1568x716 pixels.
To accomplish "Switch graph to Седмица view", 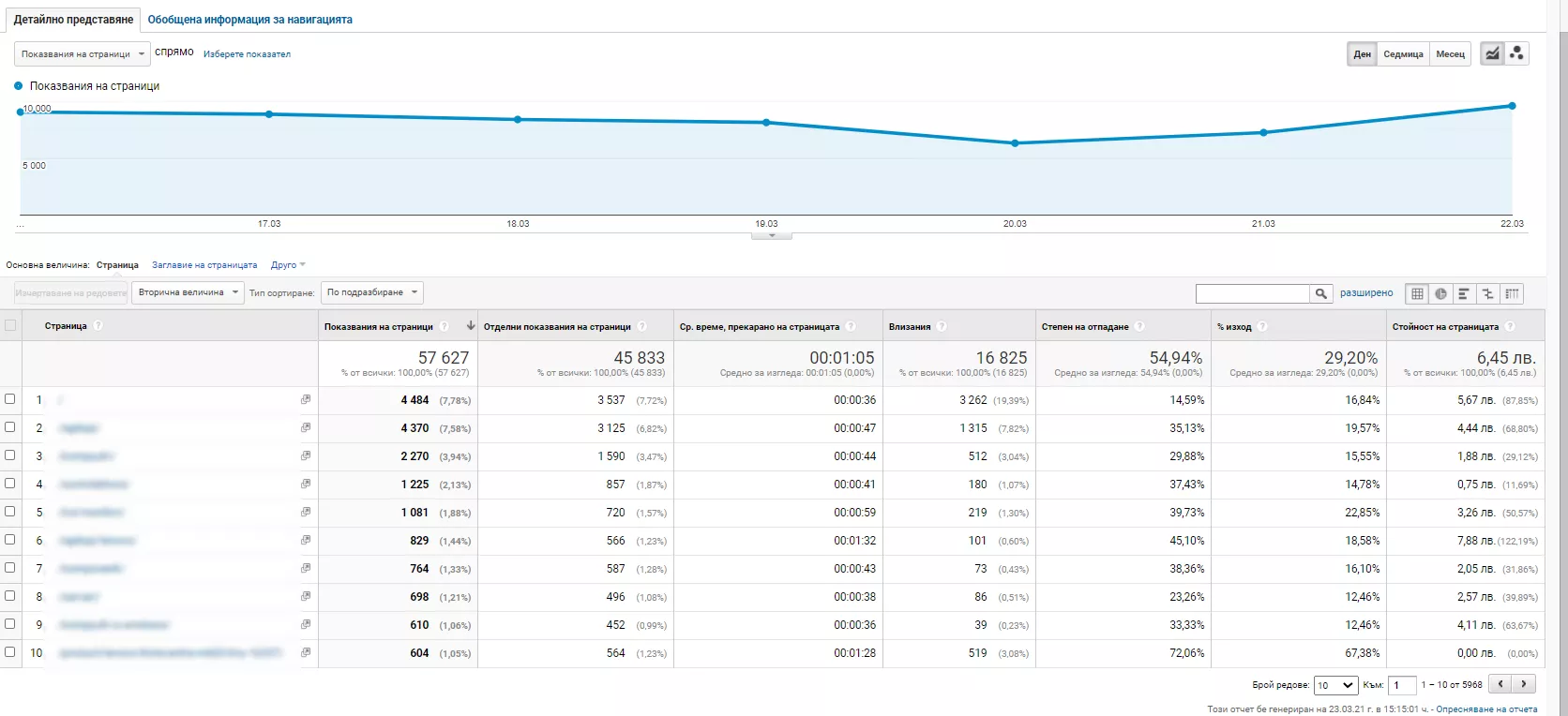I will pos(1403,53).
